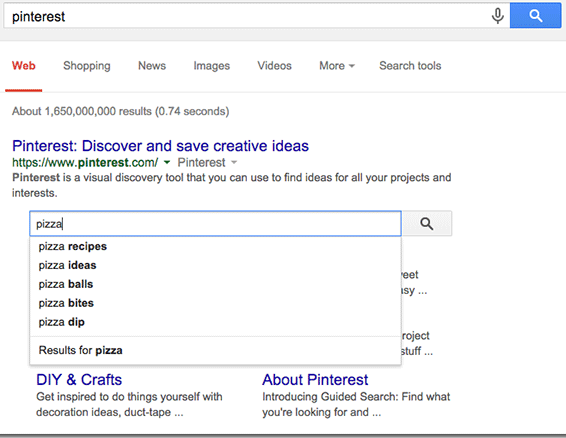The height and width of the screenshot is (438, 566).
Task: Open the Web tab
Action: click(24, 66)
